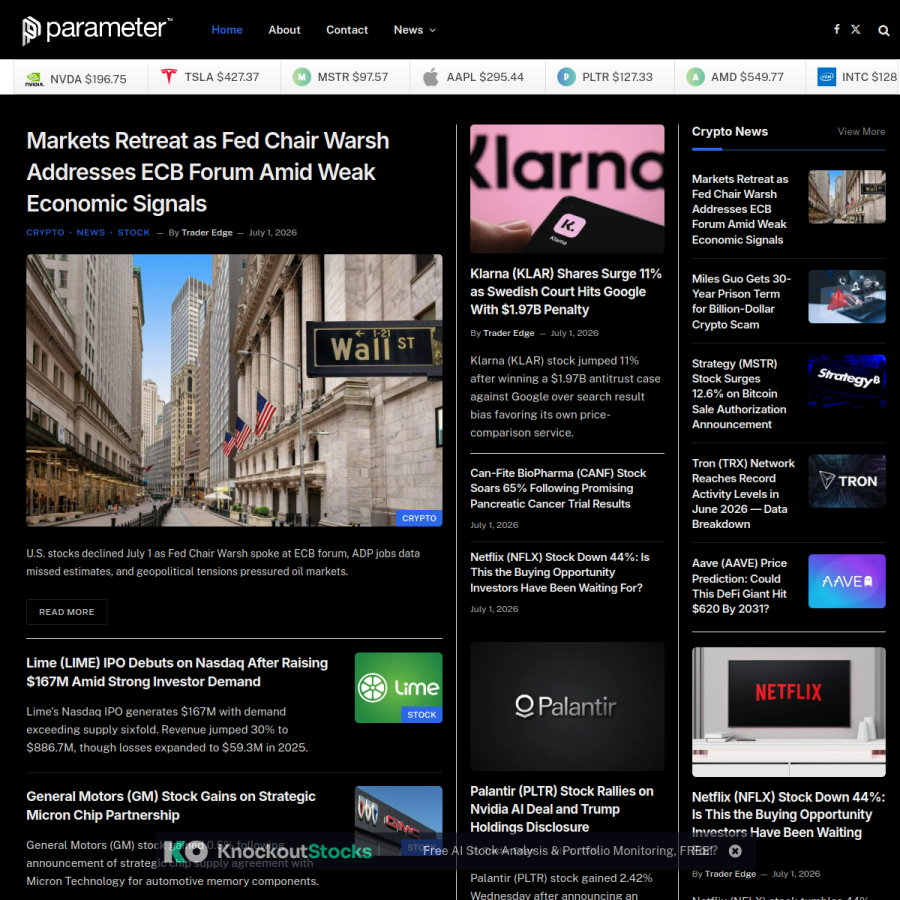
Task: Click the Netflix TV image in sidebar
Action: click(x=789, y=712)
